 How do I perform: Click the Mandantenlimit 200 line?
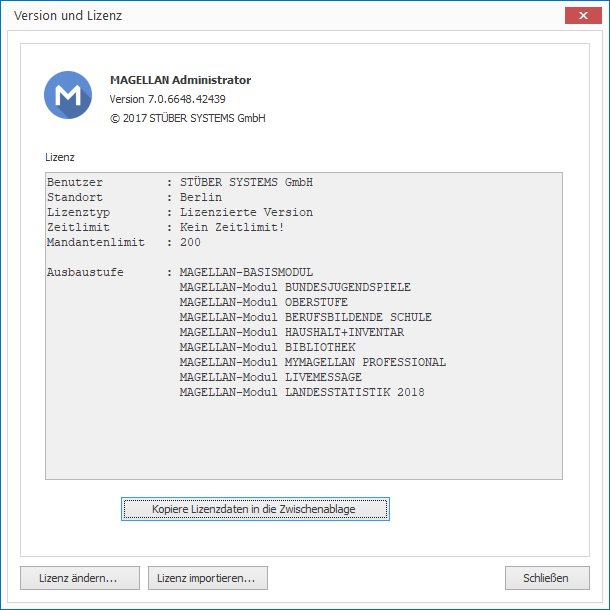(x=124, y=242)
